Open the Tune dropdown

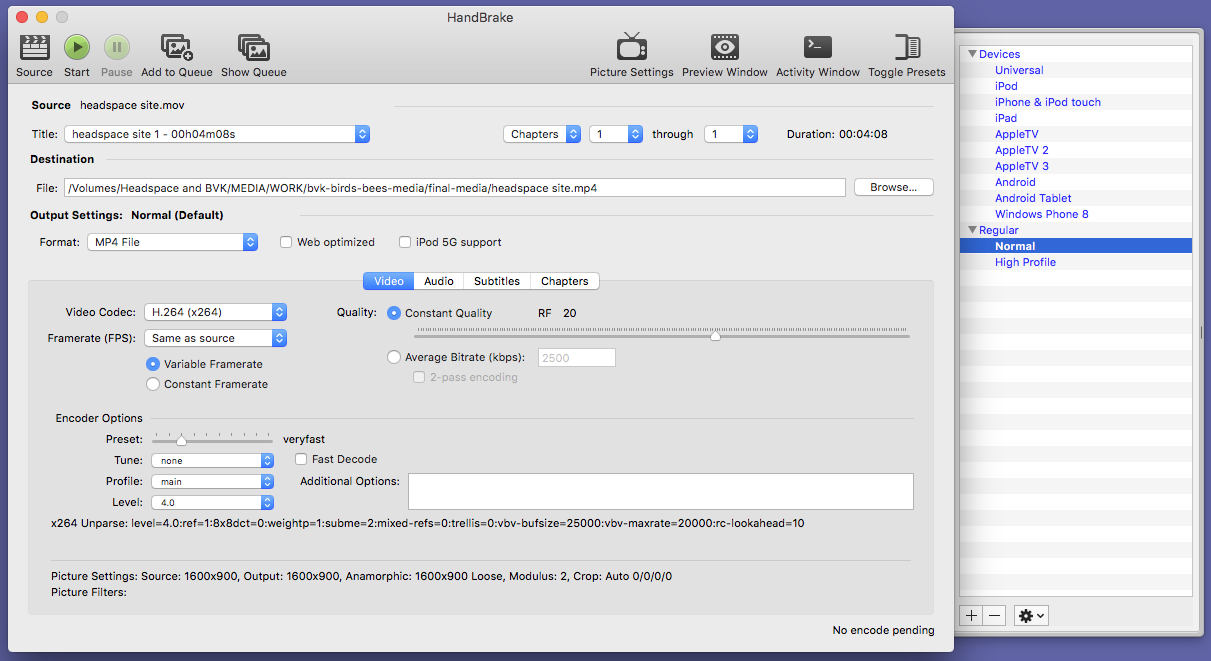coord(212,461)
